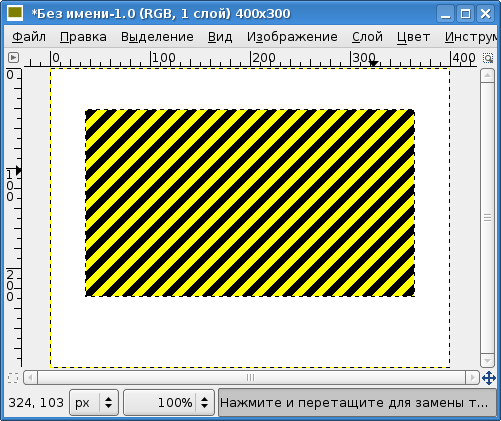Click the navigation cross-arrows icon at bottom right
Image resolution: width=501 pixels, height=421 pixels.
pyautogui.click(x=489, y=378)
